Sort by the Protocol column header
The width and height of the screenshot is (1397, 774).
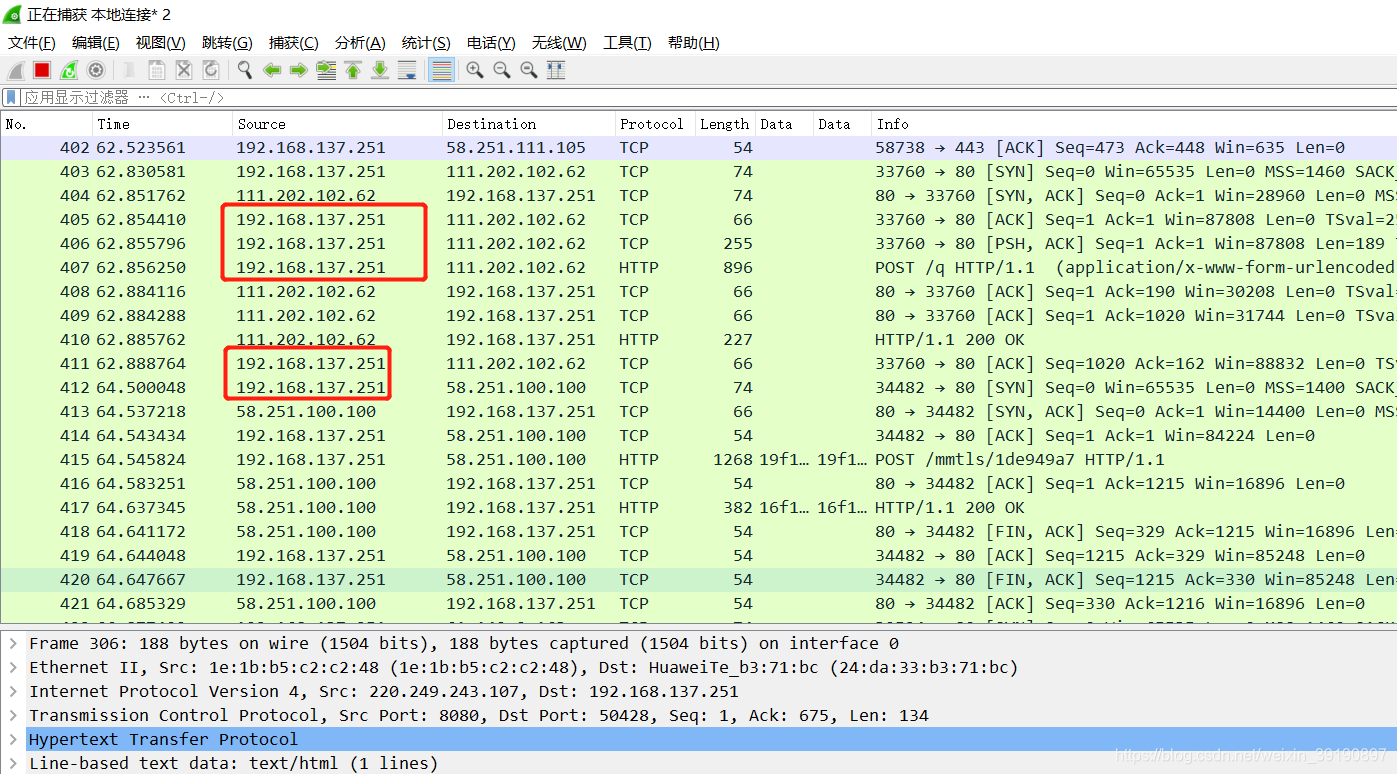click(655, 124)
